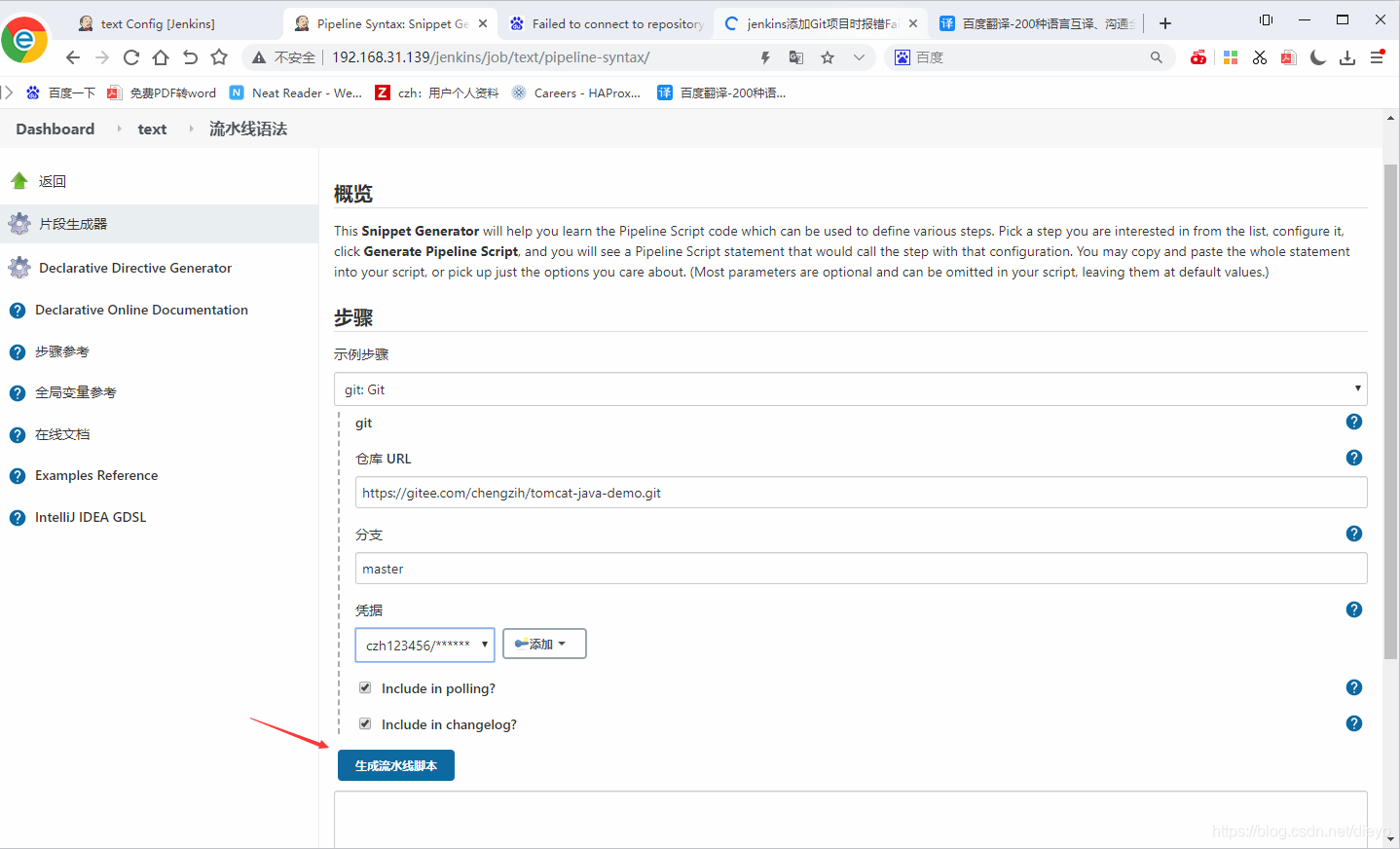Open the address bar dropdown chevron

coord(859,57)
